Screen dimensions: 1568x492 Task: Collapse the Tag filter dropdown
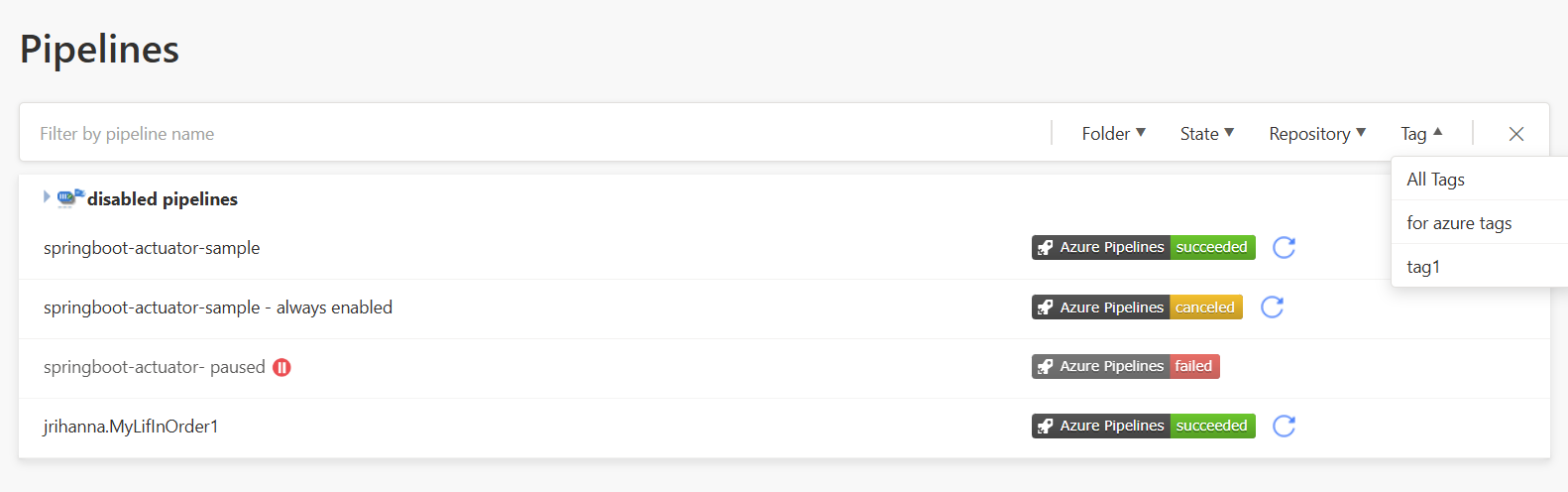1421,134
